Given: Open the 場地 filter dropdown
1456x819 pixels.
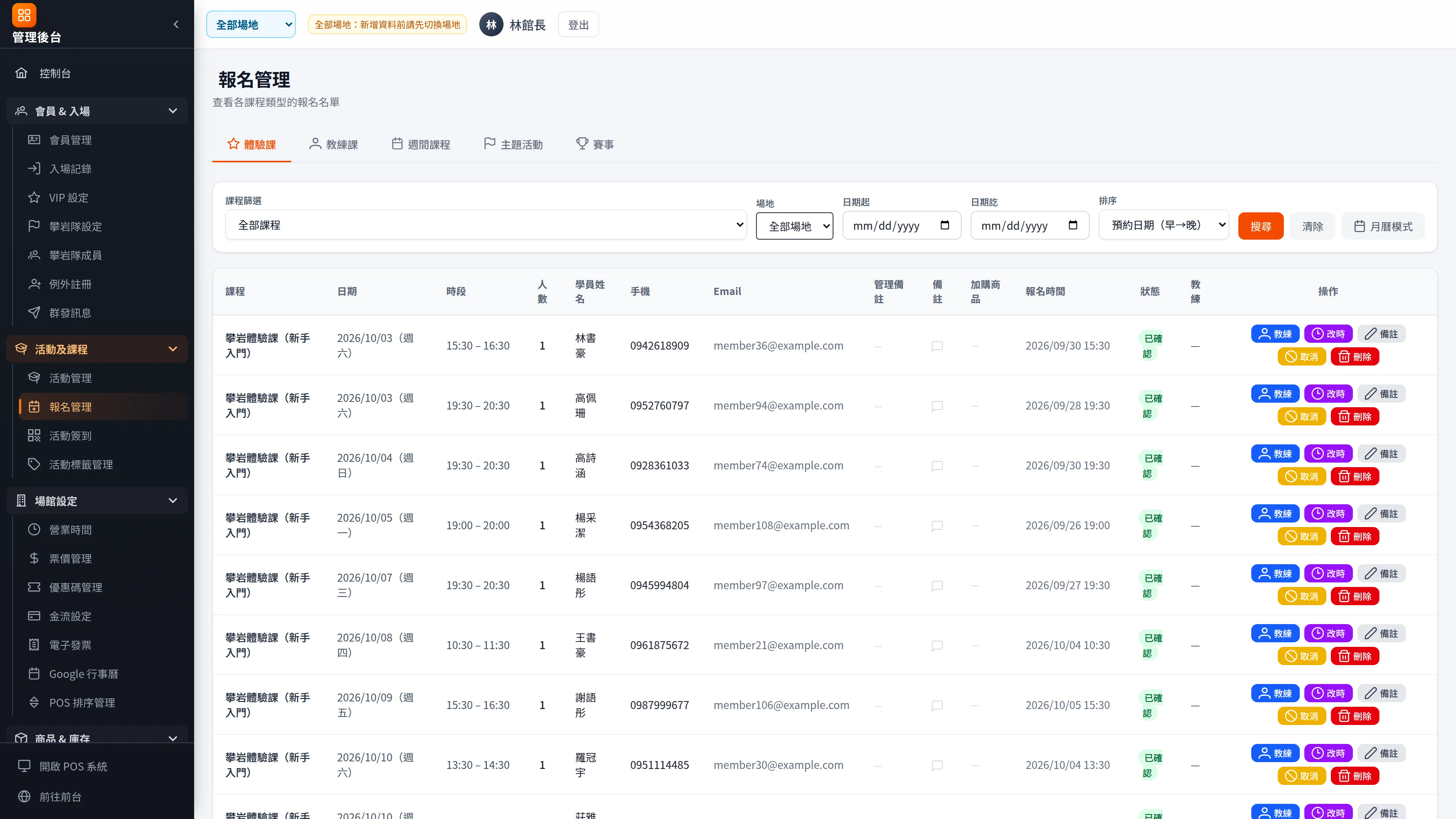Looking at the screenshot, I should tap(794, 226).
